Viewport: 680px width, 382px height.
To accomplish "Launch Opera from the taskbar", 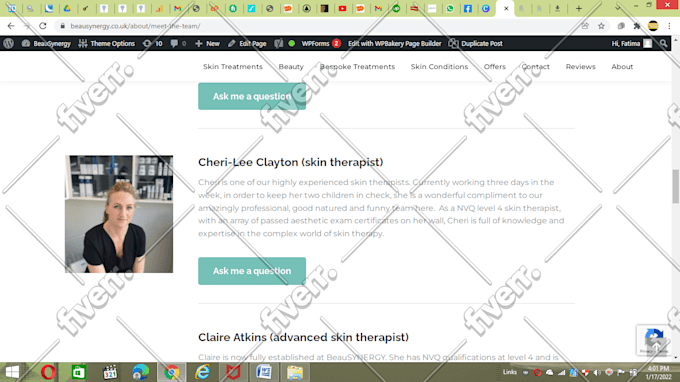I will point(48,372).
